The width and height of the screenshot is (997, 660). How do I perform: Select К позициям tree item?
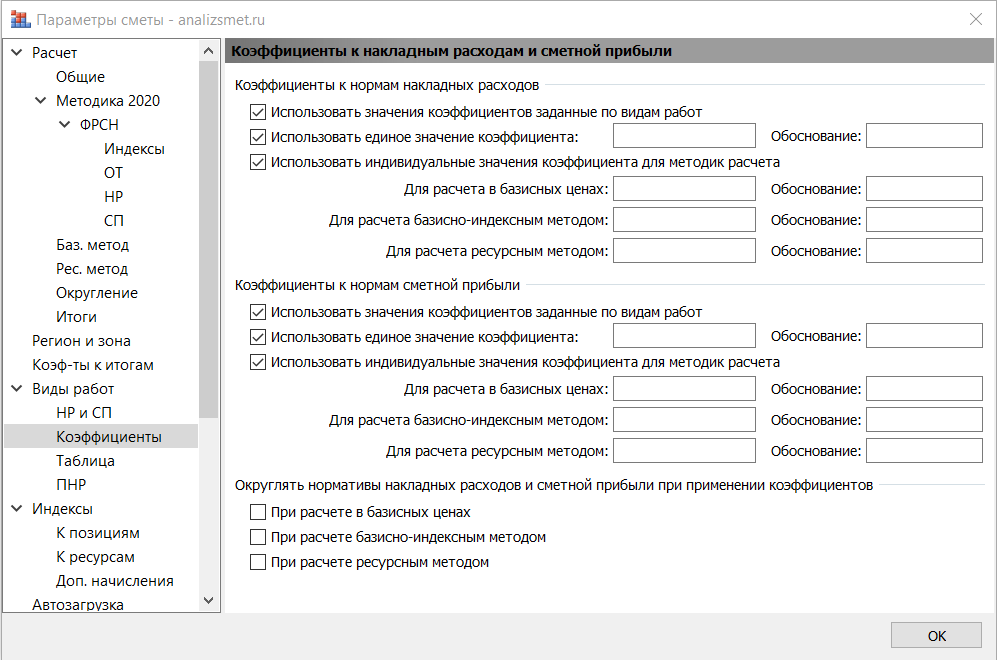(98, 533)
